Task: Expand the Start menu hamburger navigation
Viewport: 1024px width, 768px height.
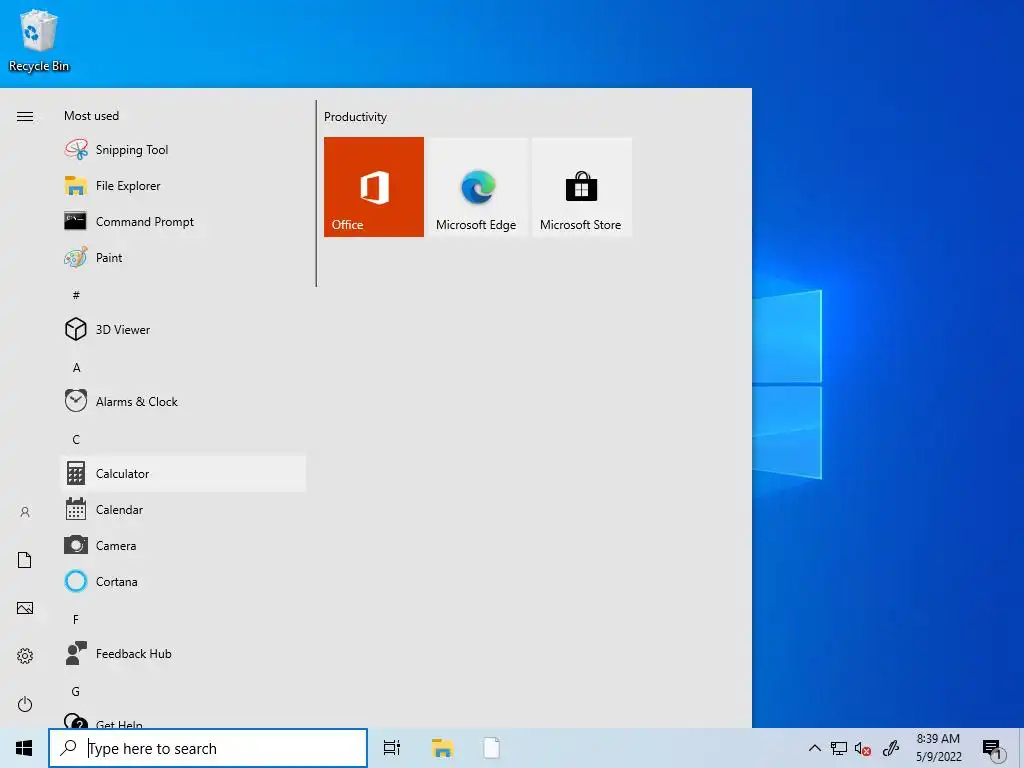Action: pos(25,116)
